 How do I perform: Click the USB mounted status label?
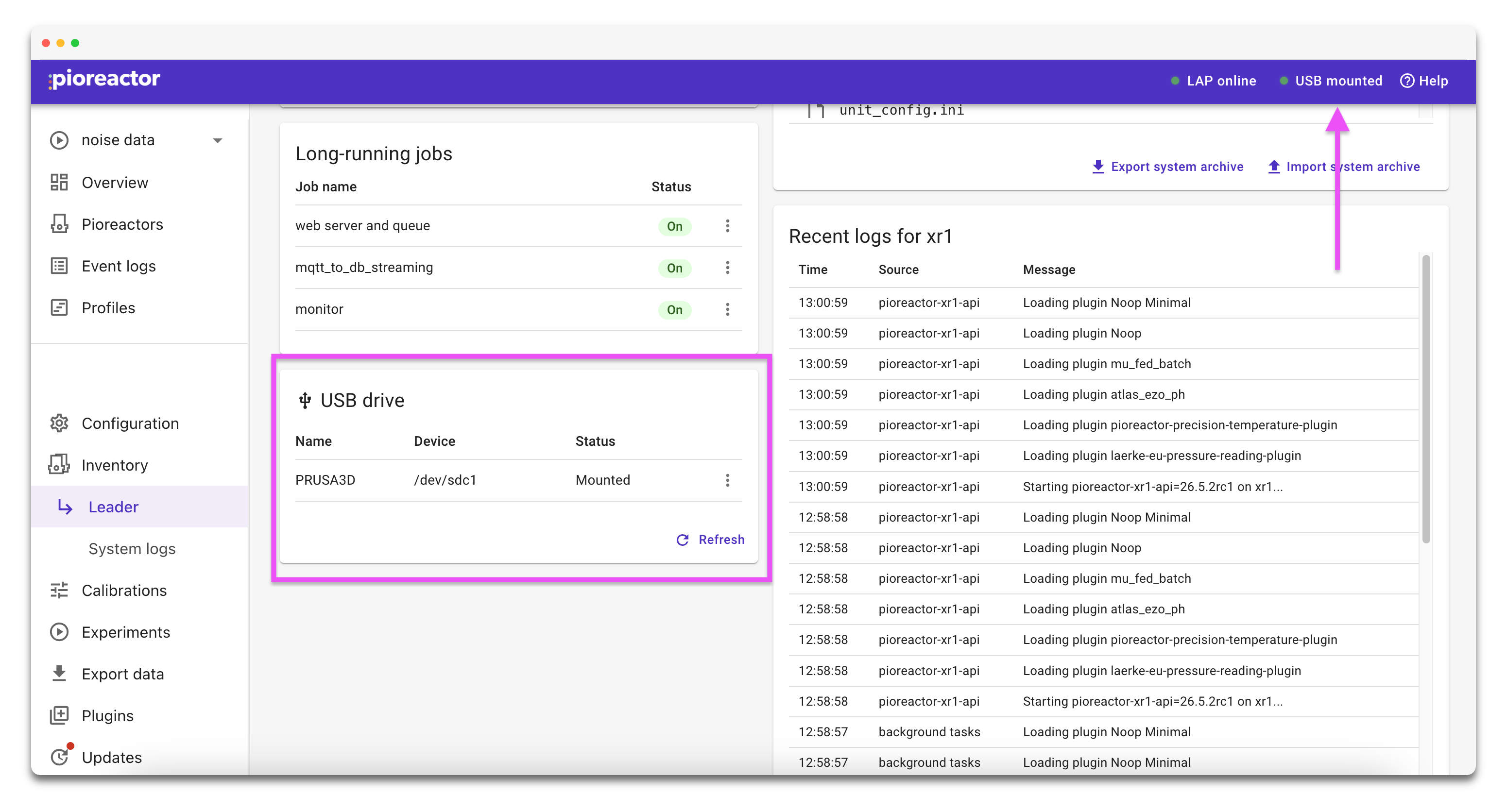click(1338, 81)
